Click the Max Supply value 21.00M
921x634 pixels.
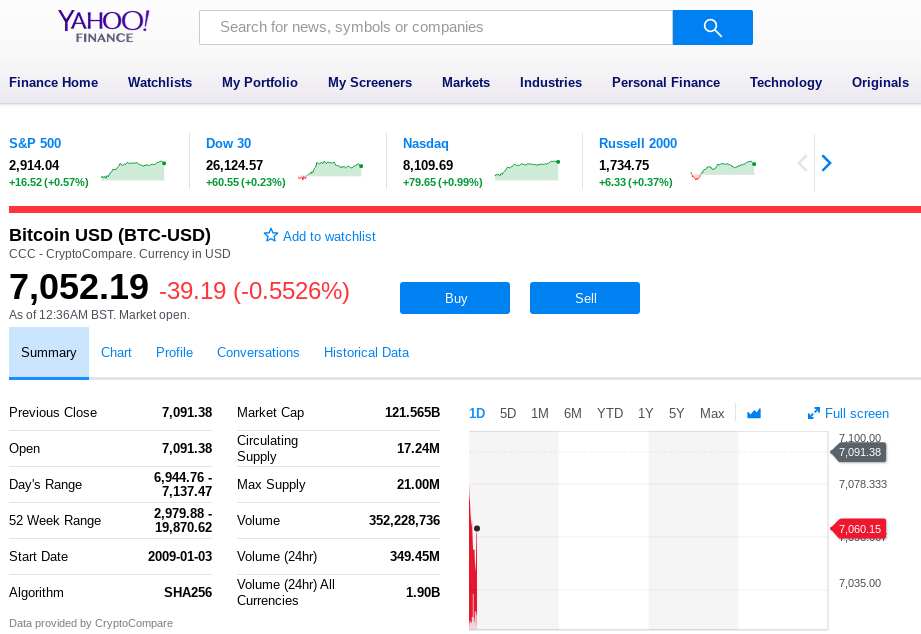tap(418, 485)
